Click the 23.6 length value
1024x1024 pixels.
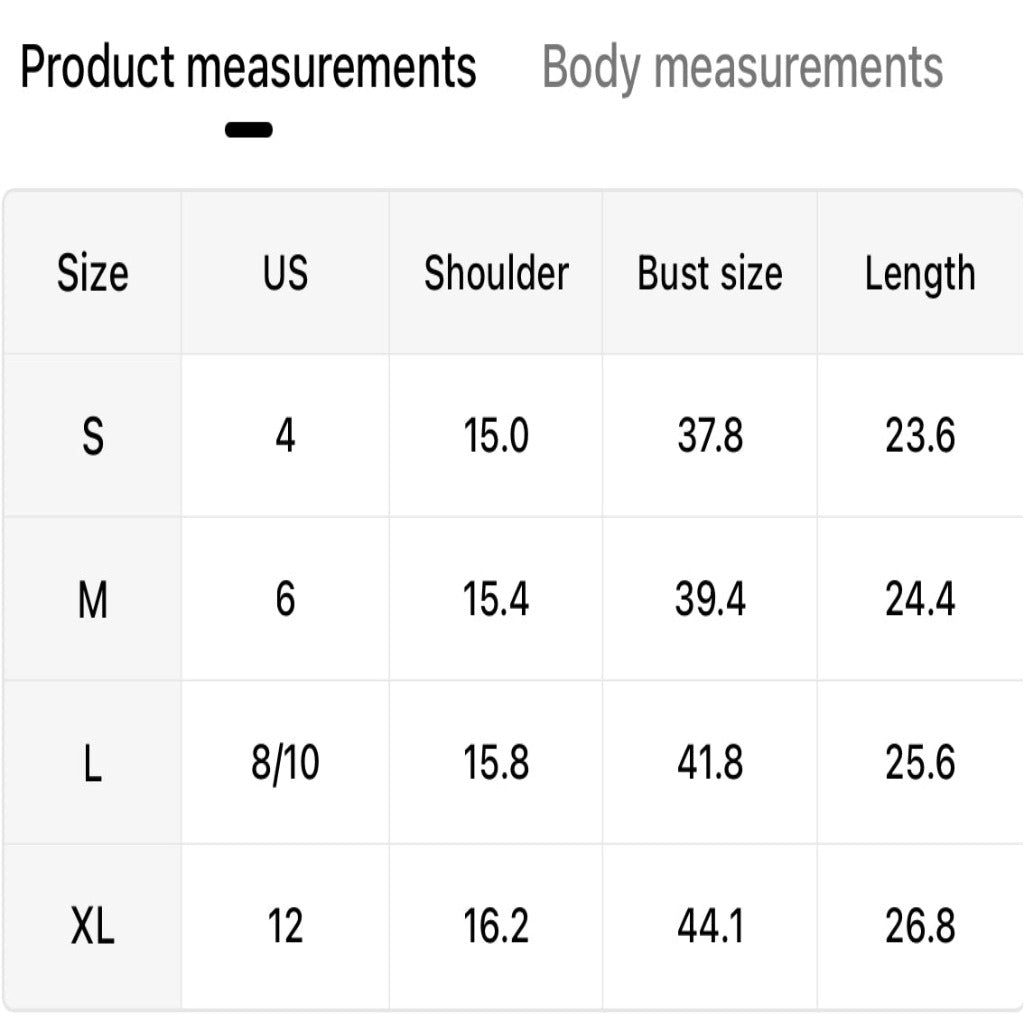tap(920, 436)
